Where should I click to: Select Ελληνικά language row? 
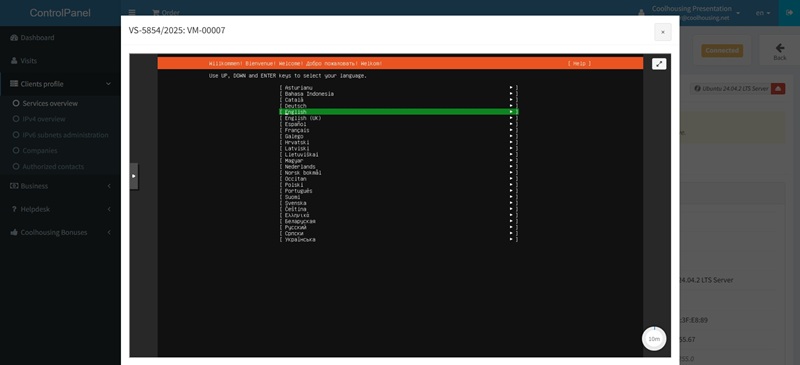(398, 215)
